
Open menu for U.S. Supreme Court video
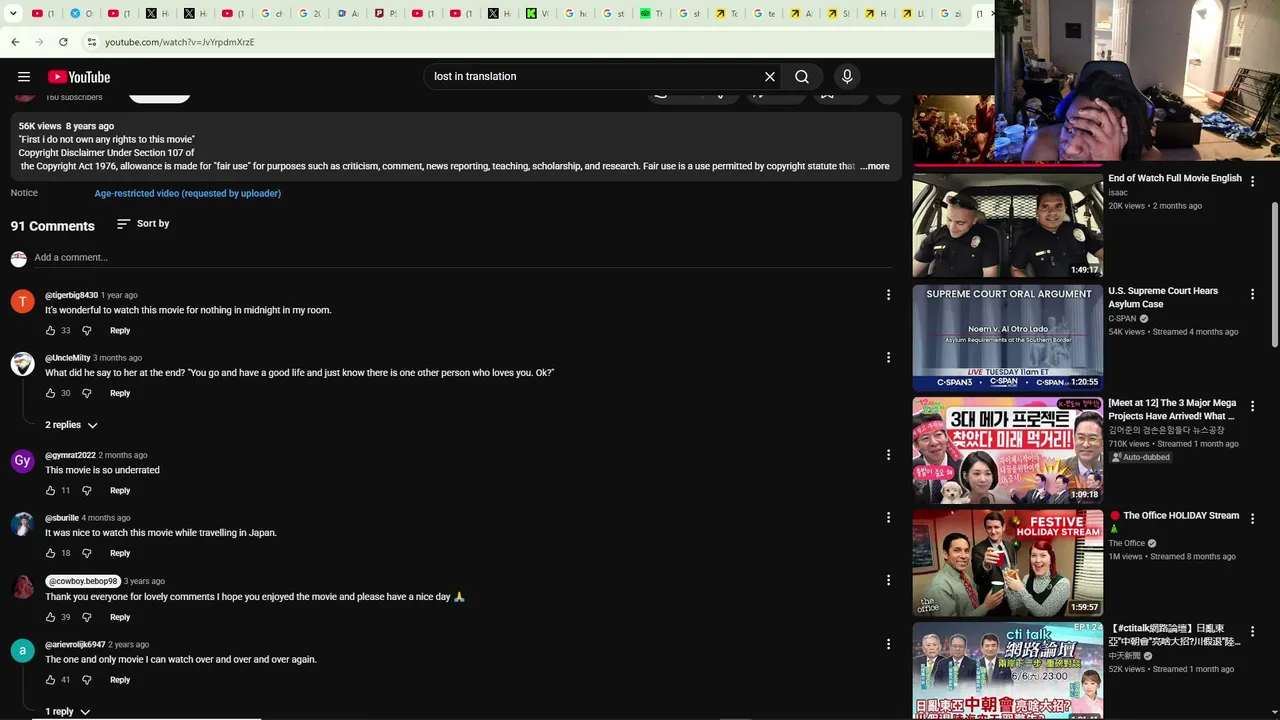(x=1252, y=294)
